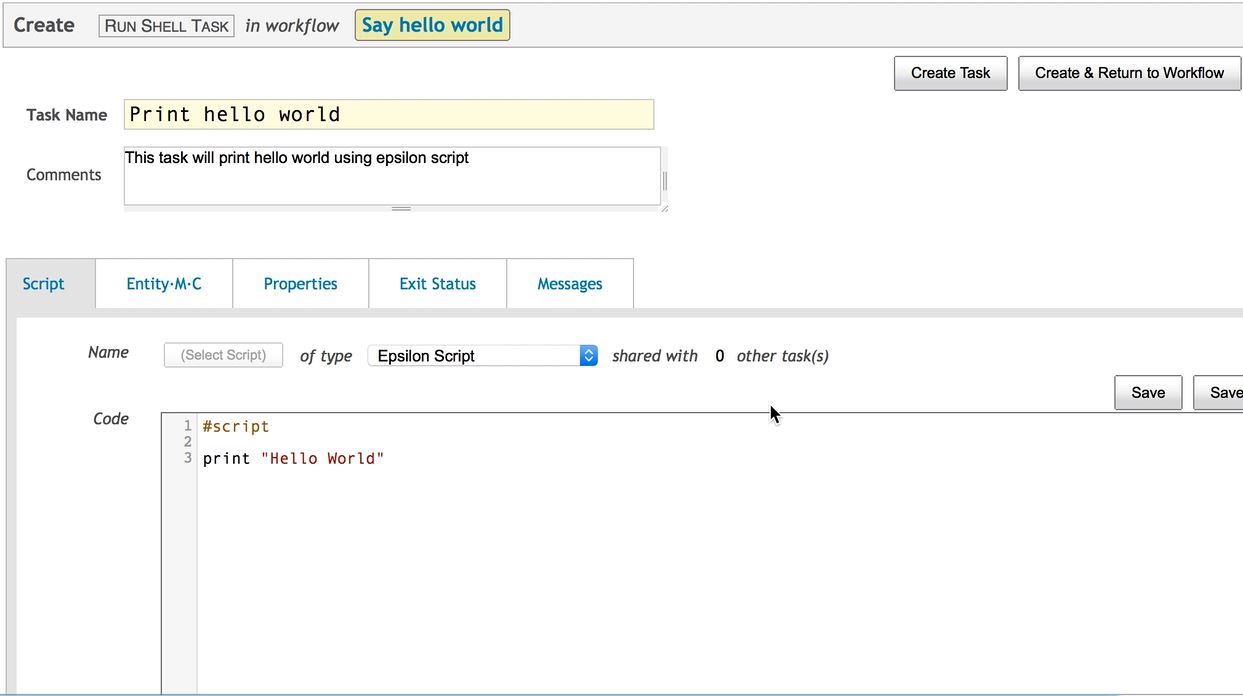
Task: Click Create & Return to Workflow button
Action: pyautogui.click(x=1129, y=73)
